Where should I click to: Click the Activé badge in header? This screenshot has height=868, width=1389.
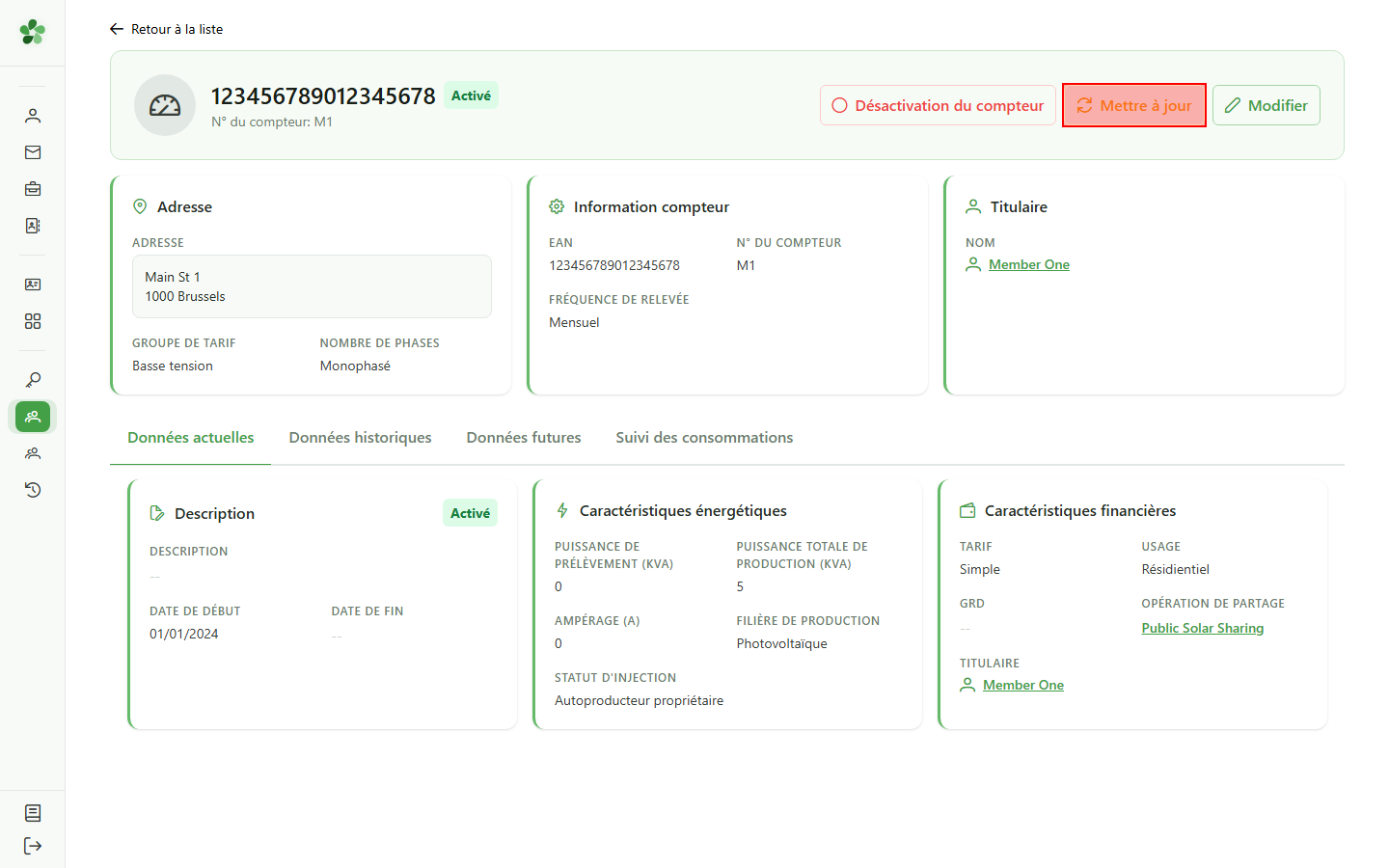(471, 95)
